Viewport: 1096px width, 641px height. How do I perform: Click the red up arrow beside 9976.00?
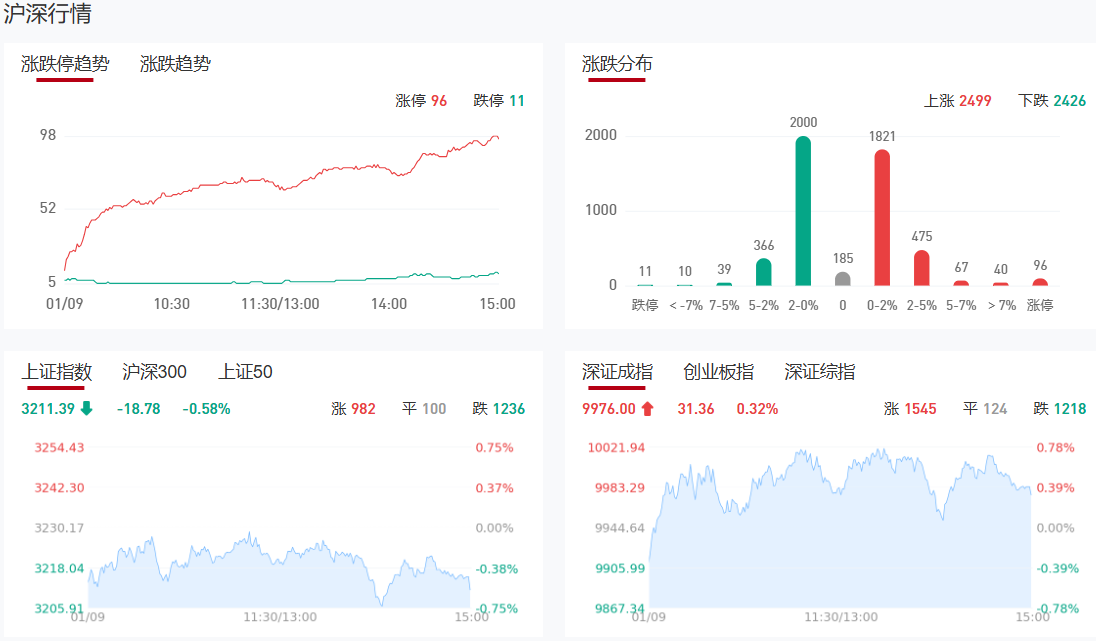pos(647,408)
